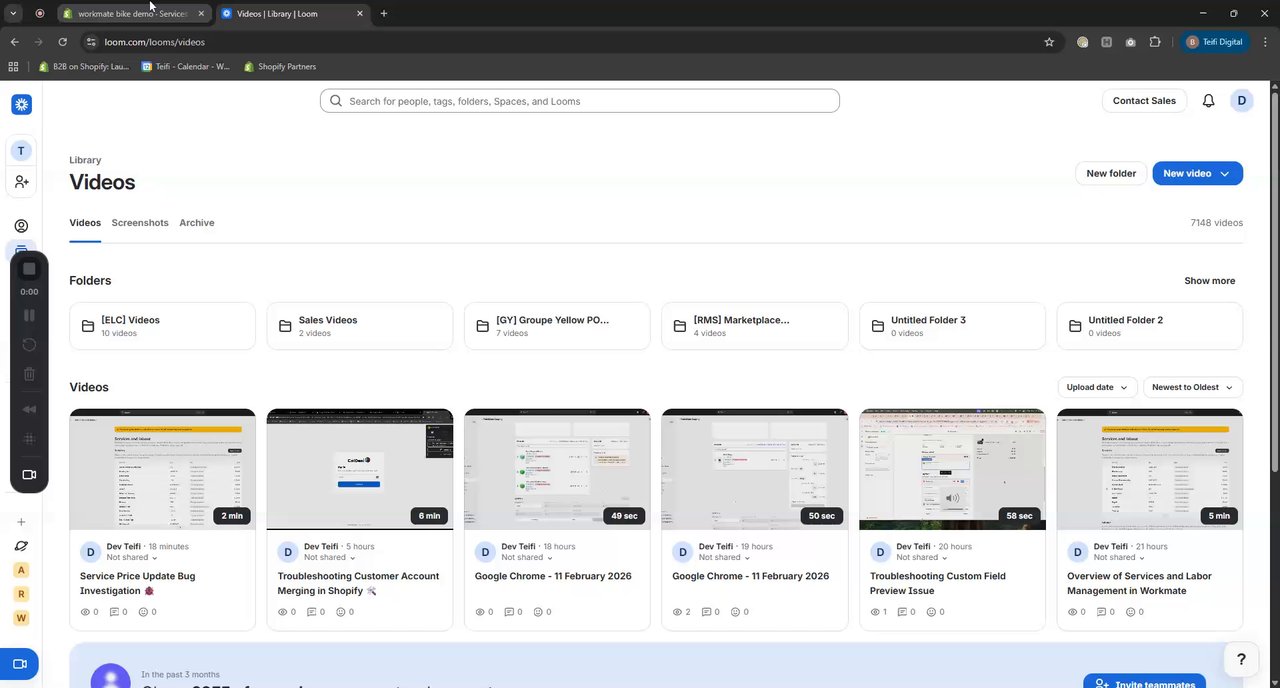Switch to the Archive tab

pos(197,223)
